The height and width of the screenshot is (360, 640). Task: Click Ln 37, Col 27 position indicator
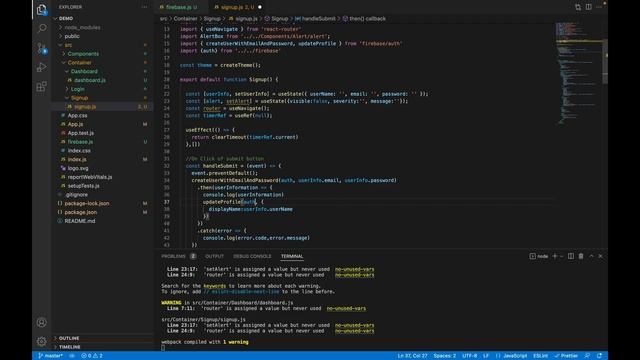pyautogui.click(x=412, y=356)
